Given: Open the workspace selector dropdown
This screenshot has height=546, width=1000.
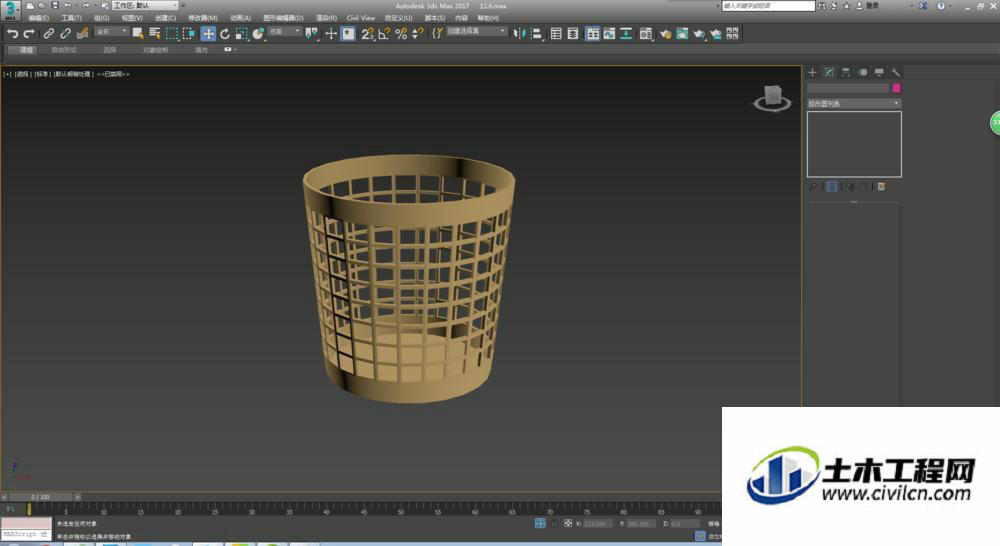Looking at the screenshot, I should tap(145, 5).
